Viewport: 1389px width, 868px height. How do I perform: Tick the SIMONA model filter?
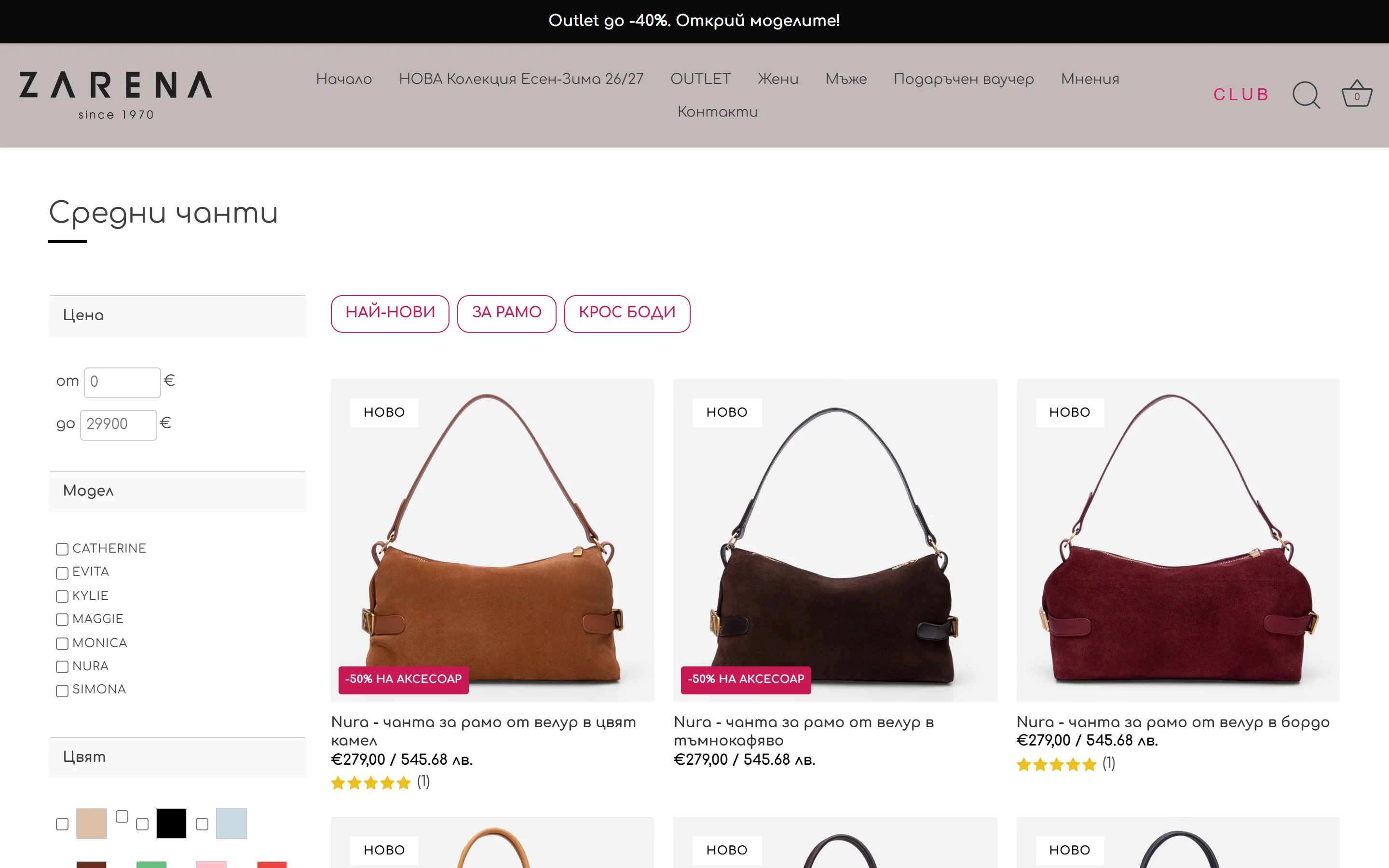pos(62,691)
